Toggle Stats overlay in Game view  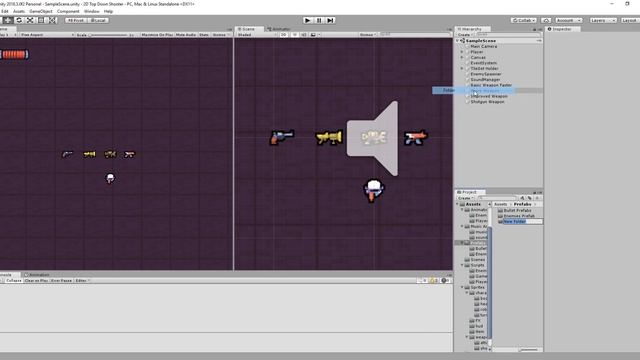[204, 35]
